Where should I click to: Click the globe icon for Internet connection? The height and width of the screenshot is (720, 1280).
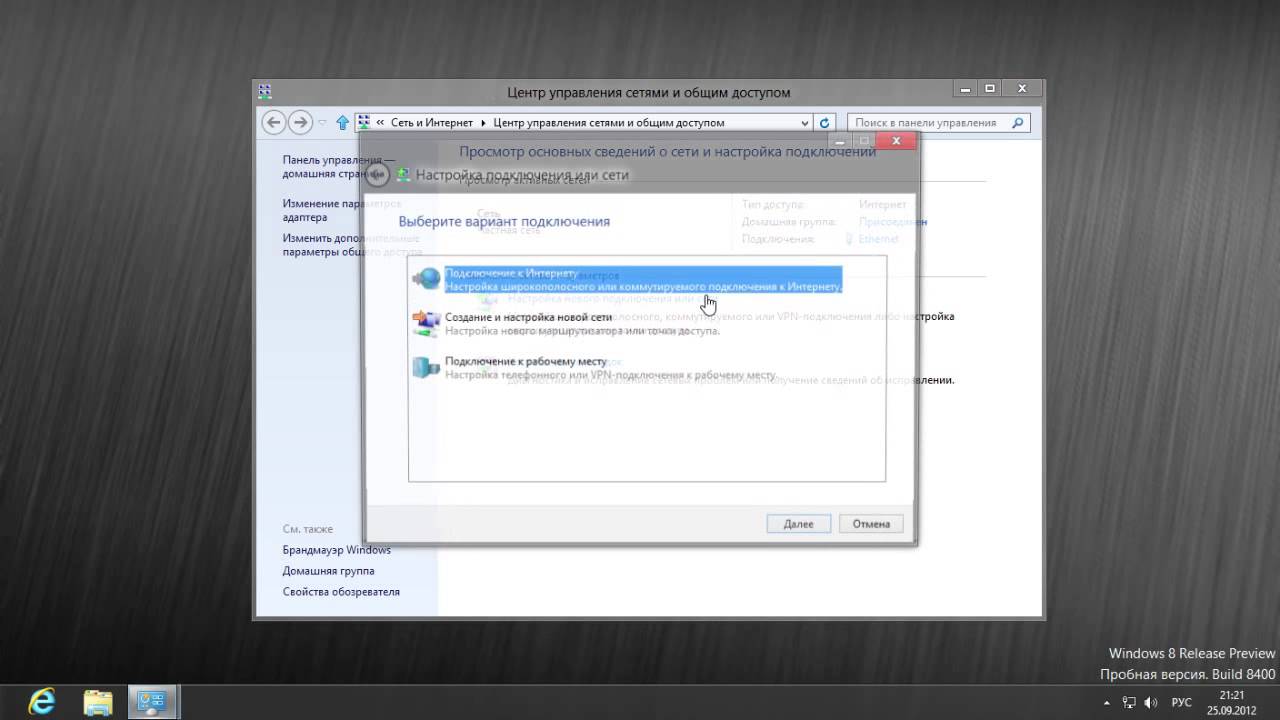point(426,279)
